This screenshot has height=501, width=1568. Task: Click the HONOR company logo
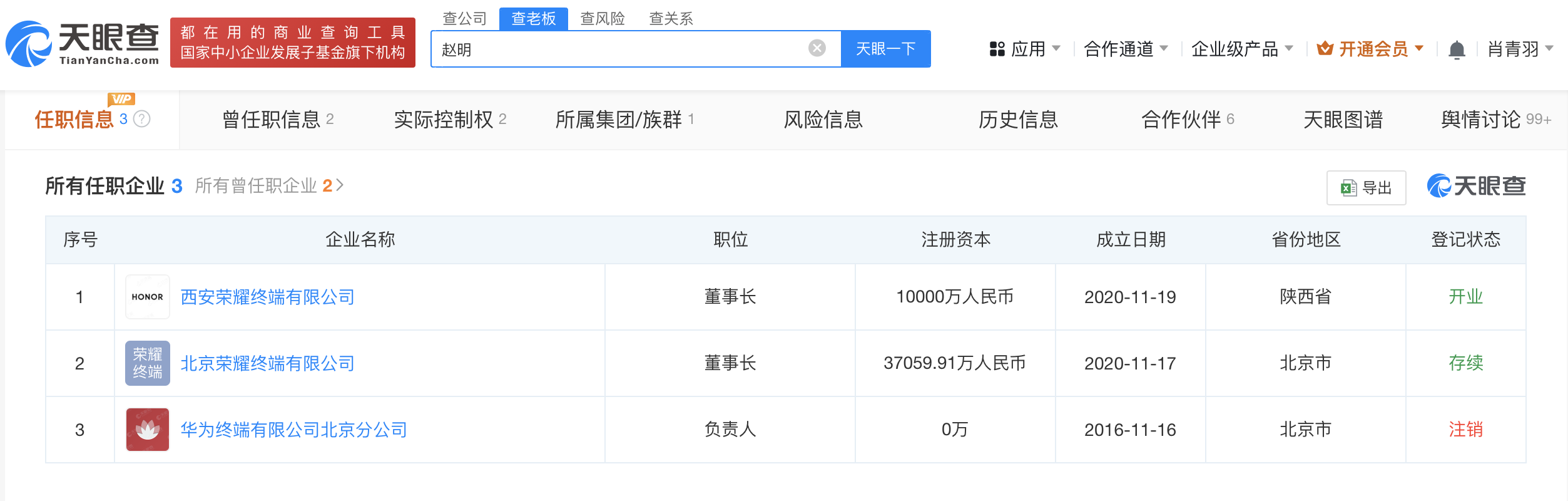coord(148,297)
